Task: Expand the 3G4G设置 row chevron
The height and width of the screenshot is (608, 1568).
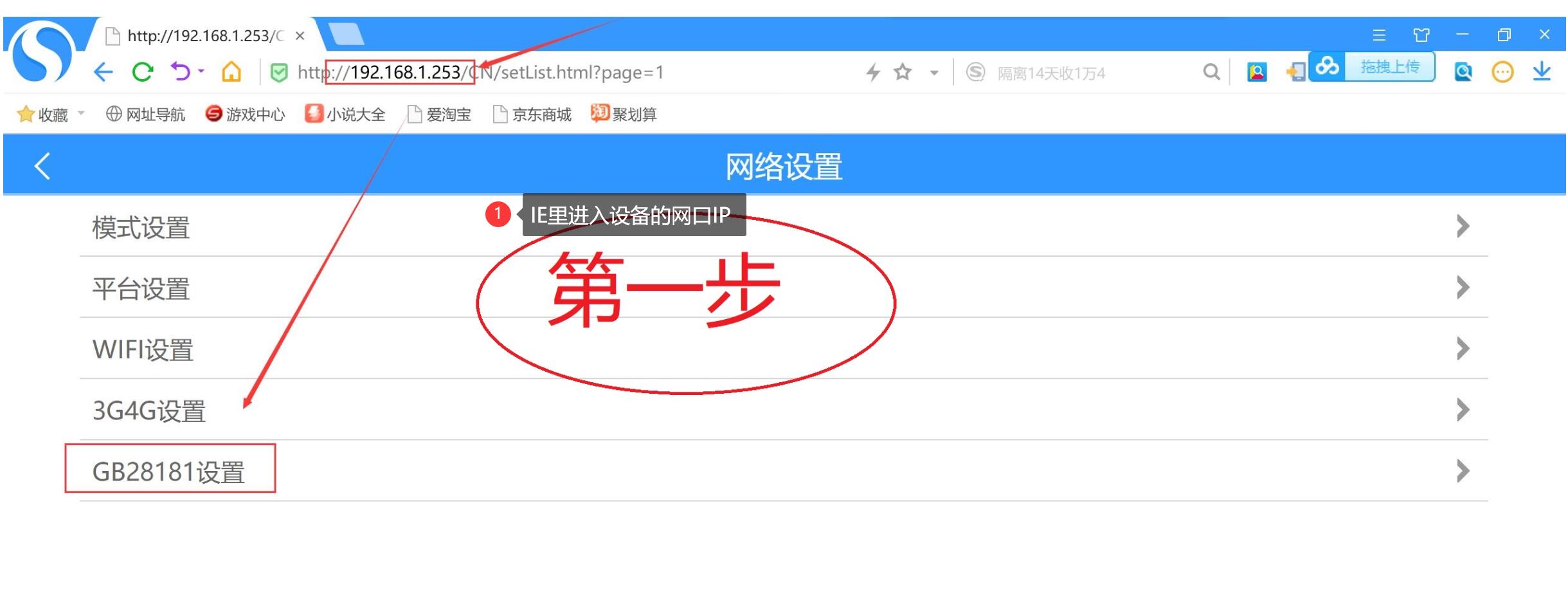Action: (x=1464, y=410)
